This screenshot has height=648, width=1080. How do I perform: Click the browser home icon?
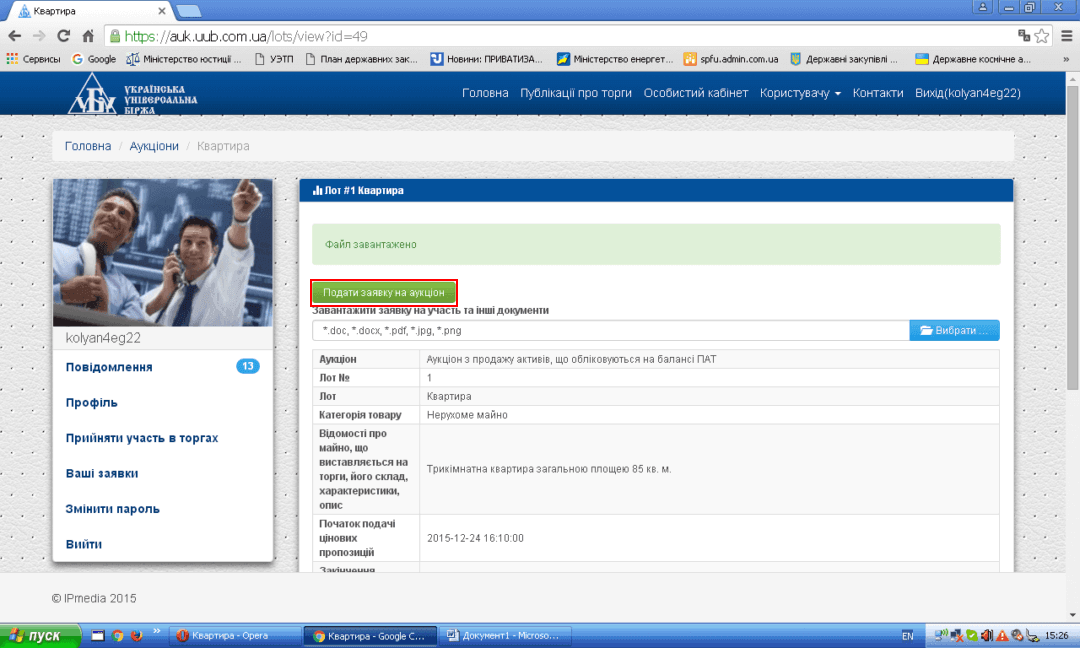pyautogui.click(x=88, y=35)
